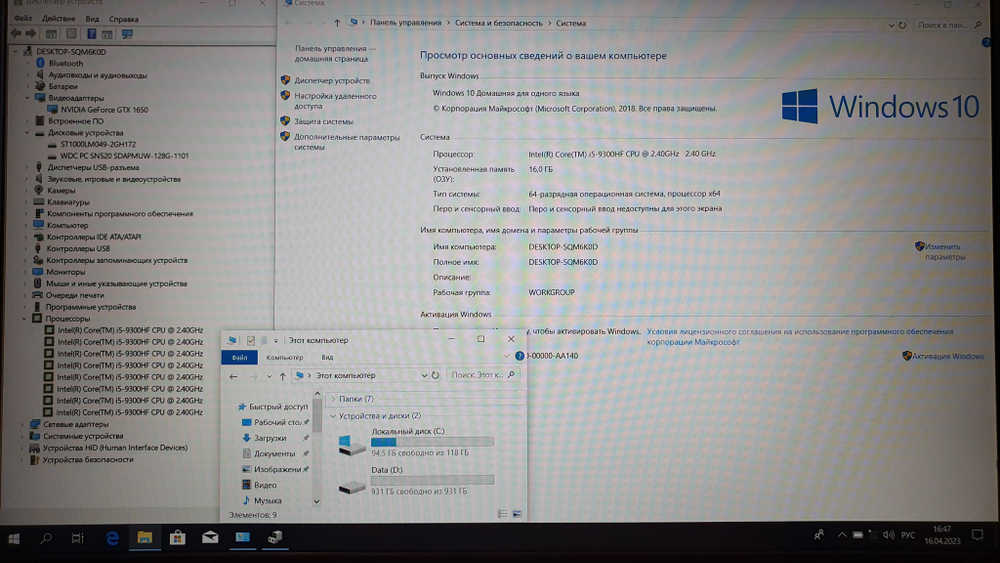Open Microsoft Edge from taskbar

tap(112, 538)
